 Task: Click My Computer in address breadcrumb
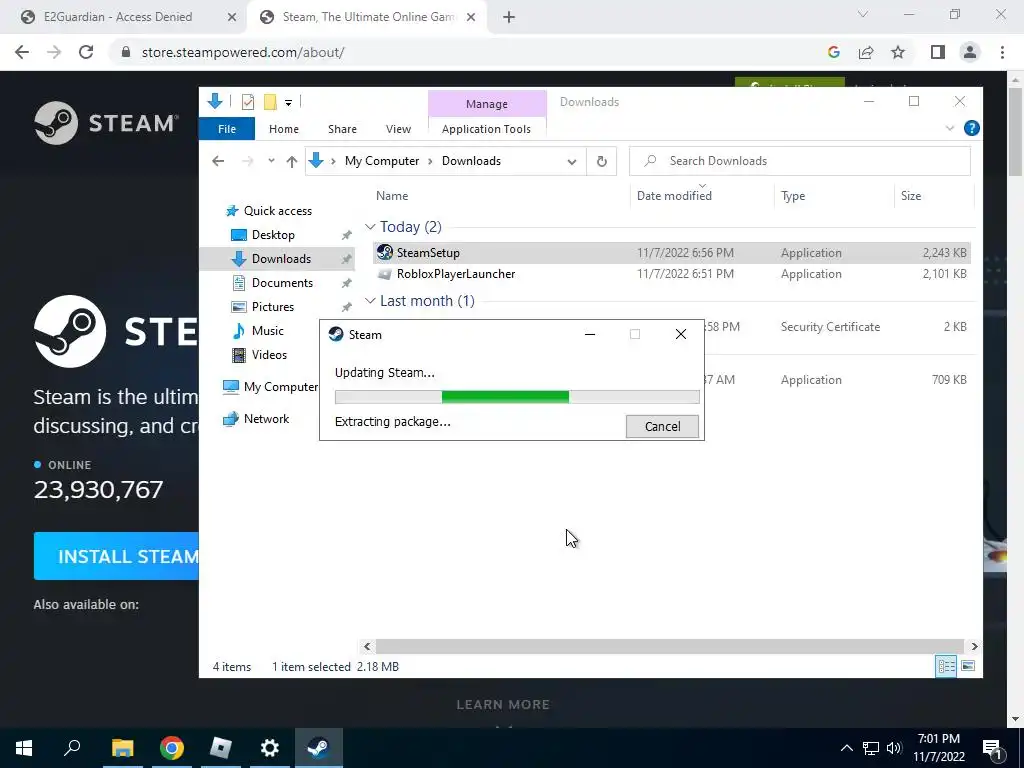click(382, 161)
